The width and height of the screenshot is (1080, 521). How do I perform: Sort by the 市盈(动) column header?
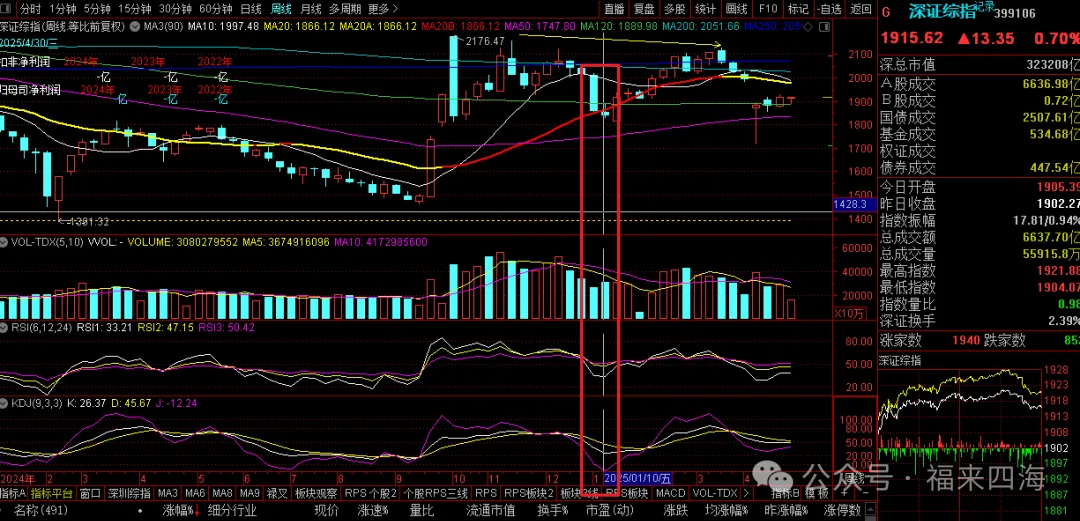tap(610, 511)
